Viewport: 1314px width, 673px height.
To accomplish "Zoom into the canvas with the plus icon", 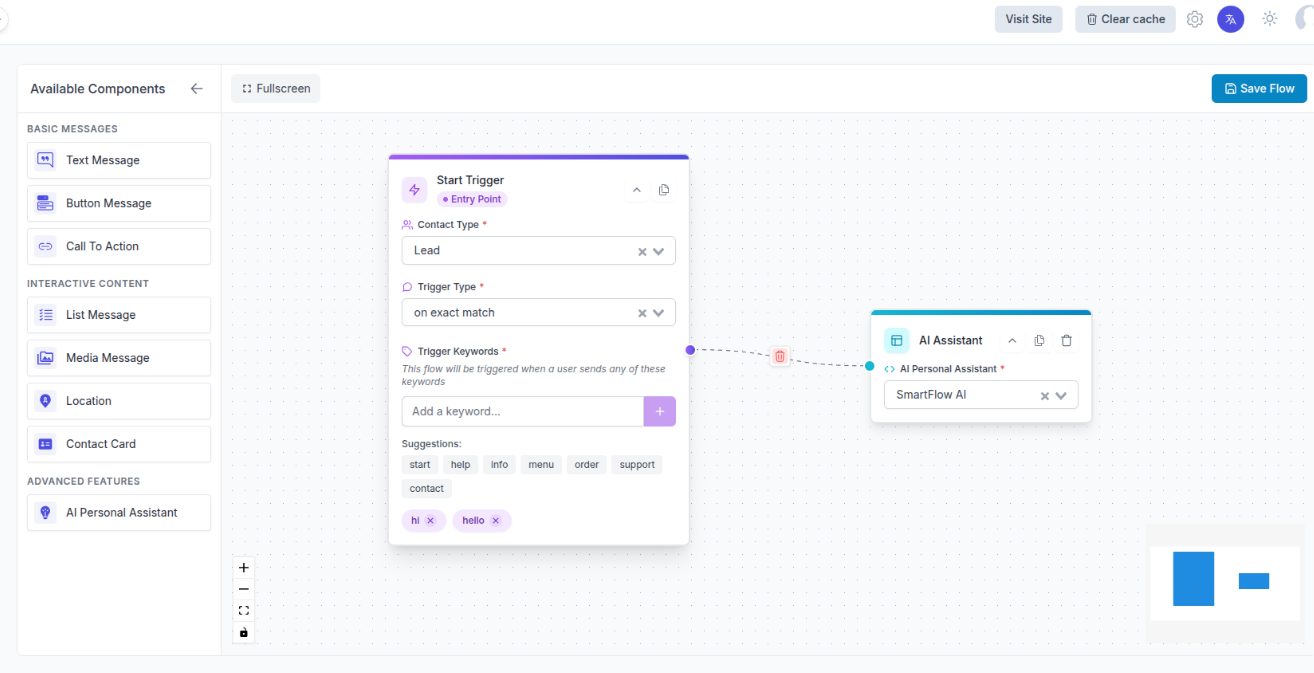I will point(243,567).
